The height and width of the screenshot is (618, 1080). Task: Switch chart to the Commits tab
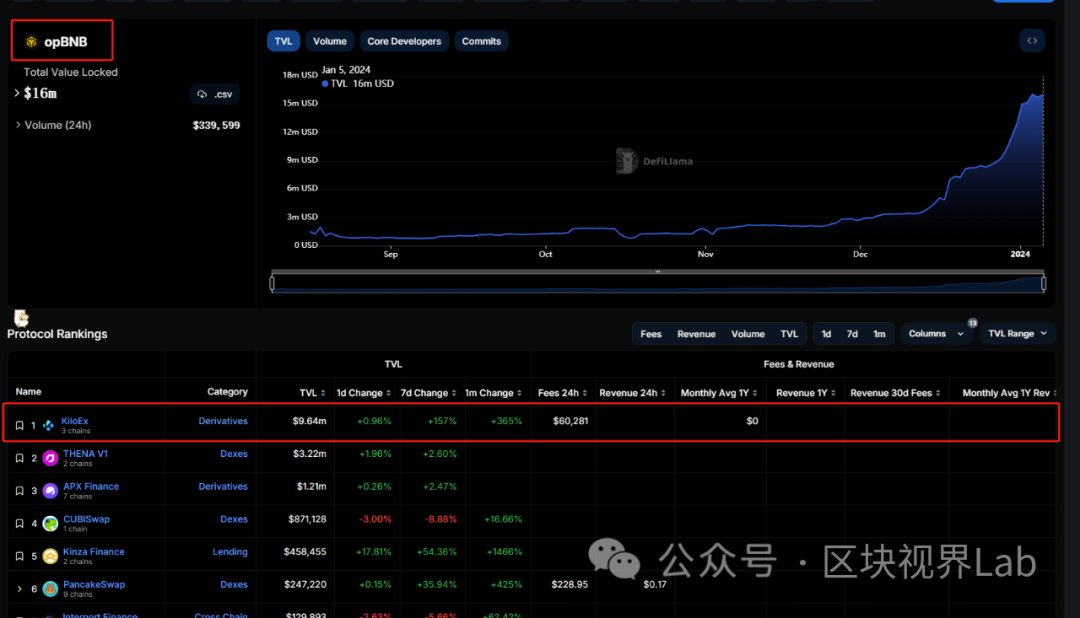point(481,41)
